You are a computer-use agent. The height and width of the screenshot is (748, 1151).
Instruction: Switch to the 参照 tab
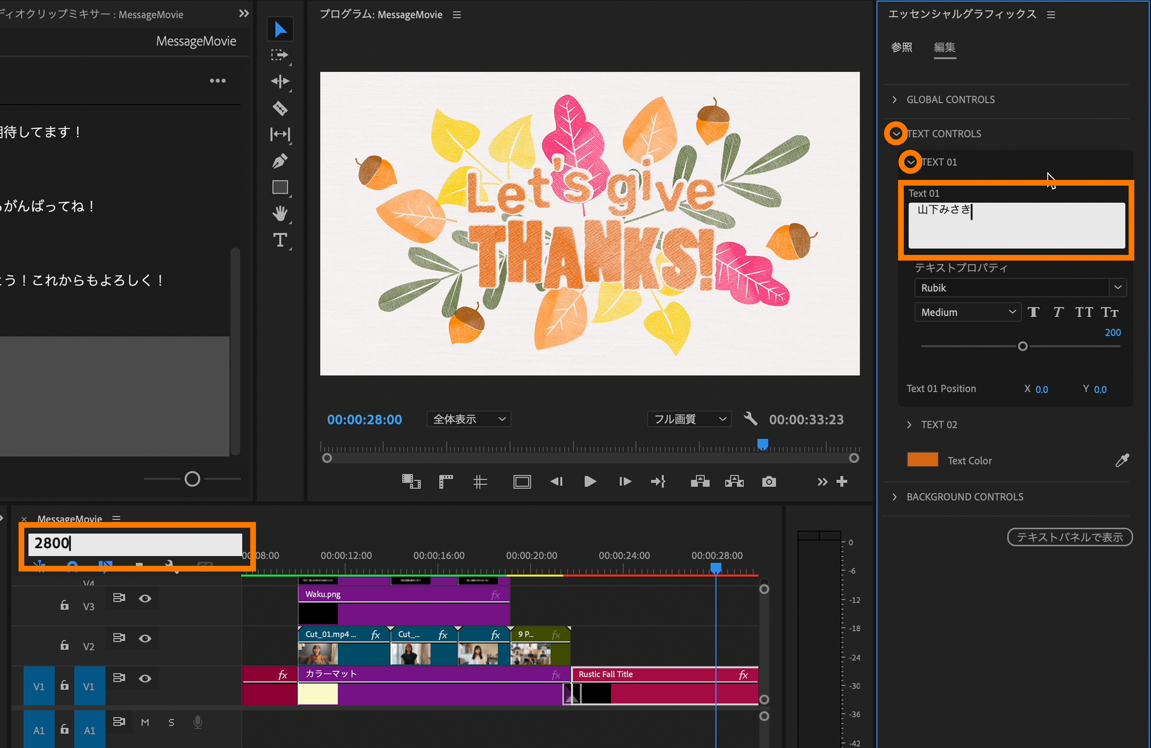pos(901,47)
